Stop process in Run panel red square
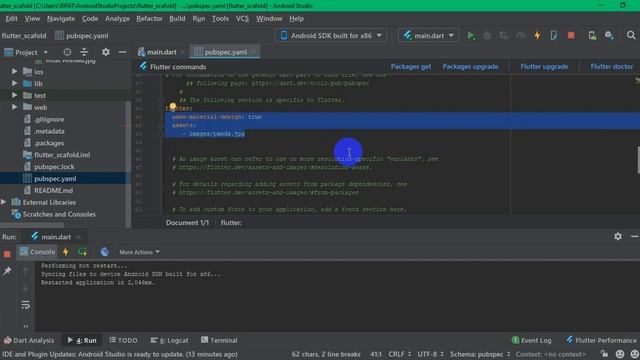Viewport: 640px width, 360px height. coord(7,254)
